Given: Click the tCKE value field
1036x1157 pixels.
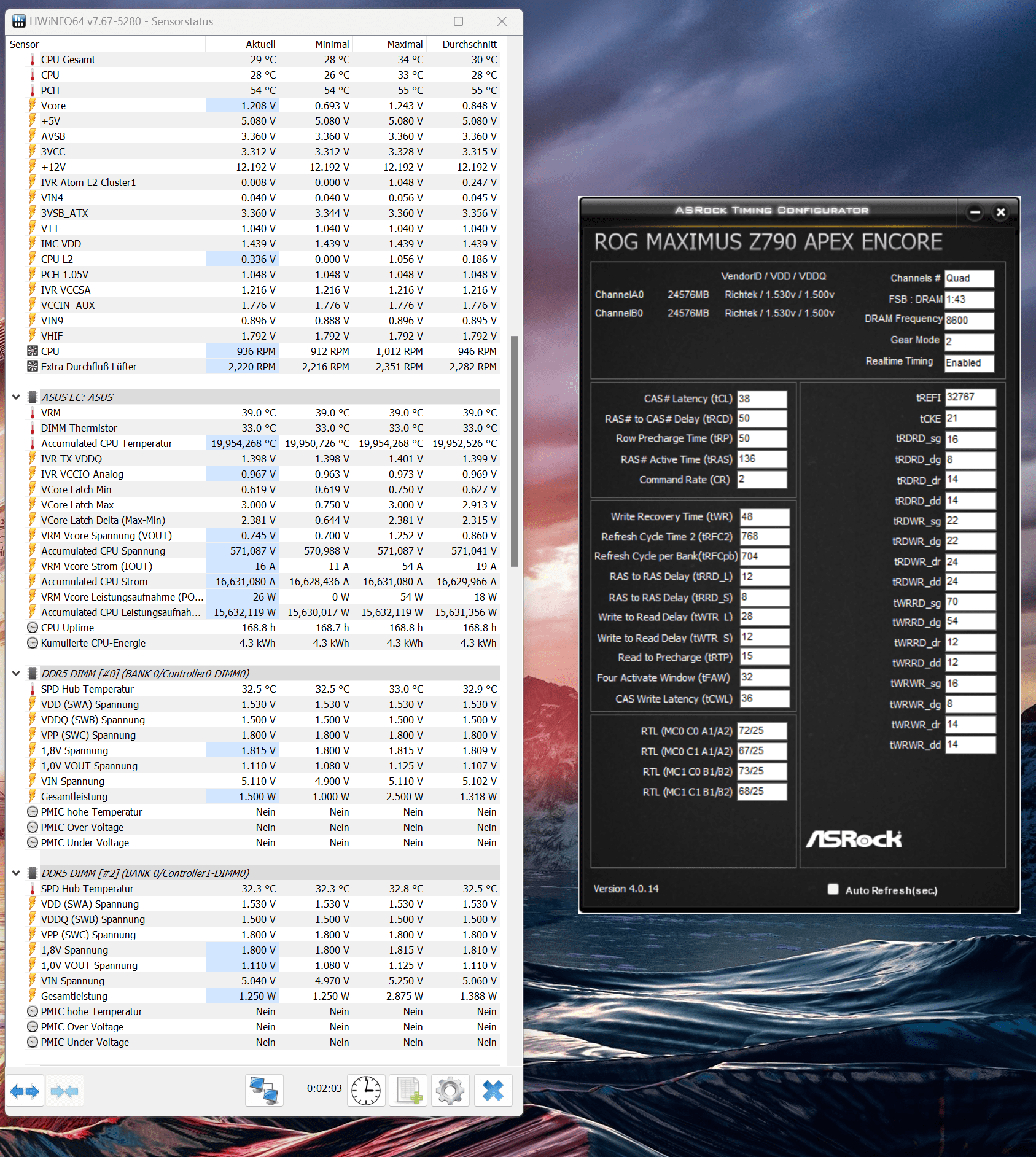Looking at the screenshot, I should 970,418.
